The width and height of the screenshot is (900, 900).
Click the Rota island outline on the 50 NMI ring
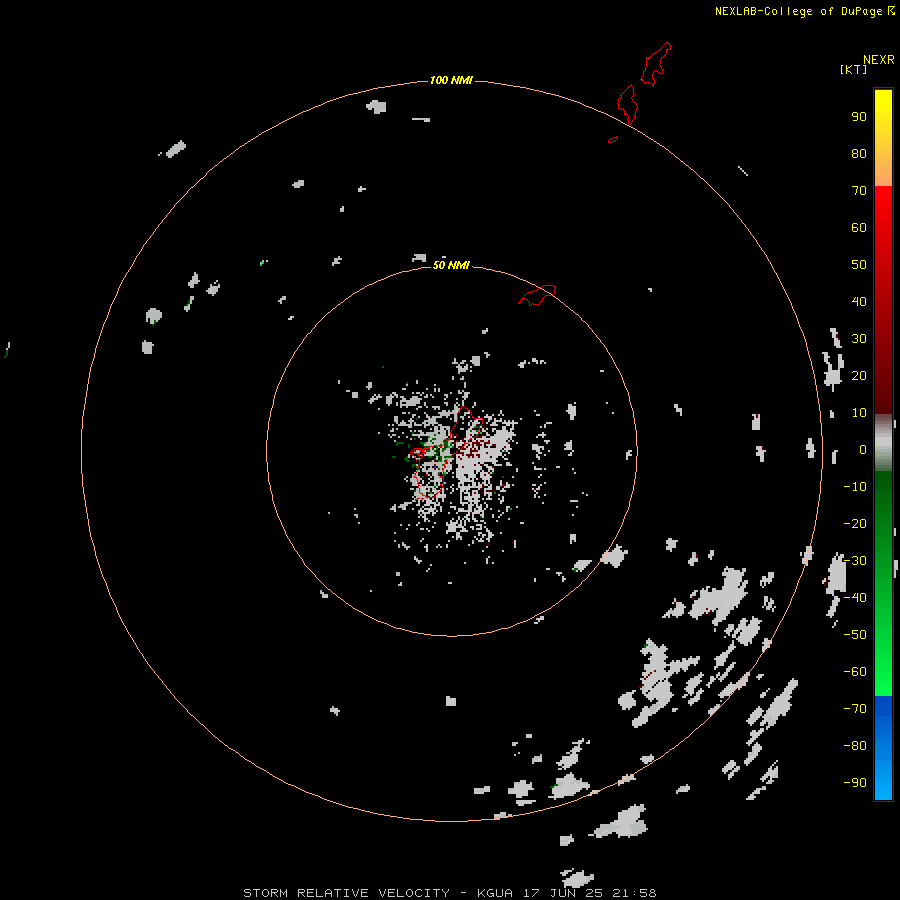tap(537, 295)
